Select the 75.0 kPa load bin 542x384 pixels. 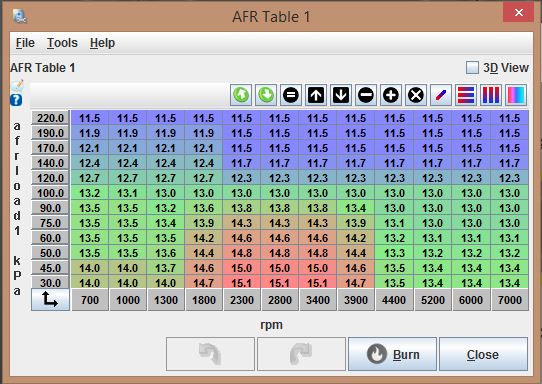click(x=50, y=223)
